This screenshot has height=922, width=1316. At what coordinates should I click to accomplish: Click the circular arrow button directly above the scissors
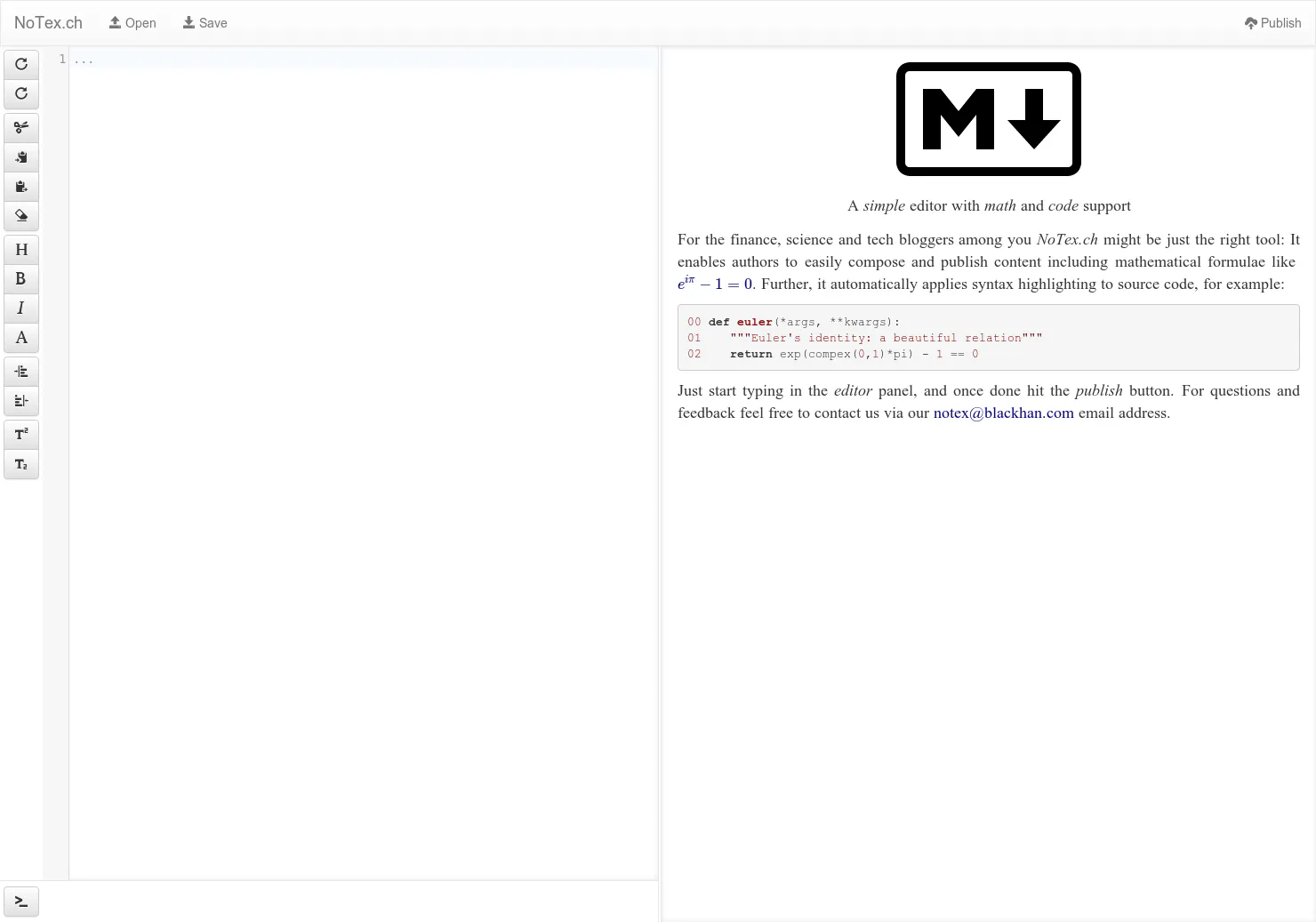point(21,93)
